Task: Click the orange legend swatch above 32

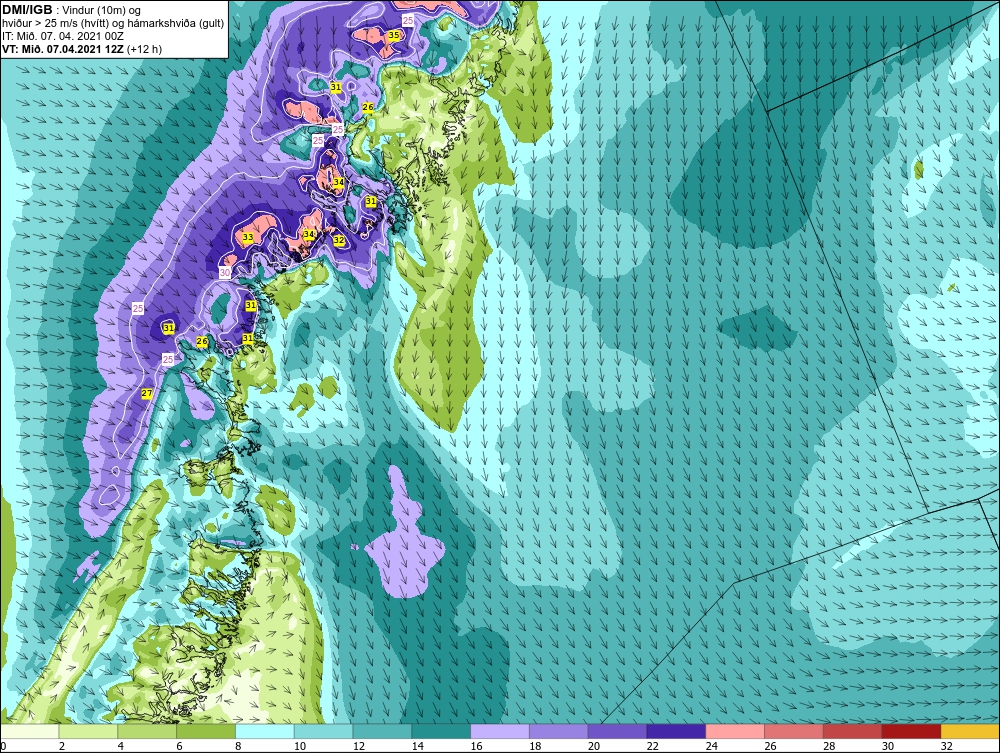Action: point(969,731)
